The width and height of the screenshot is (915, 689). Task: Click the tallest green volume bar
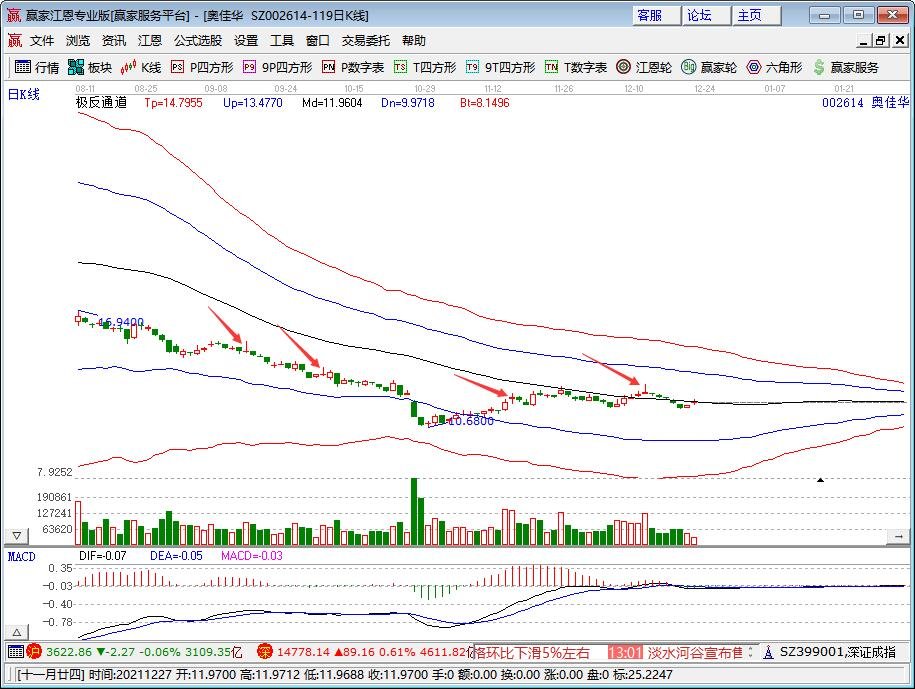[x=414, y=511]
